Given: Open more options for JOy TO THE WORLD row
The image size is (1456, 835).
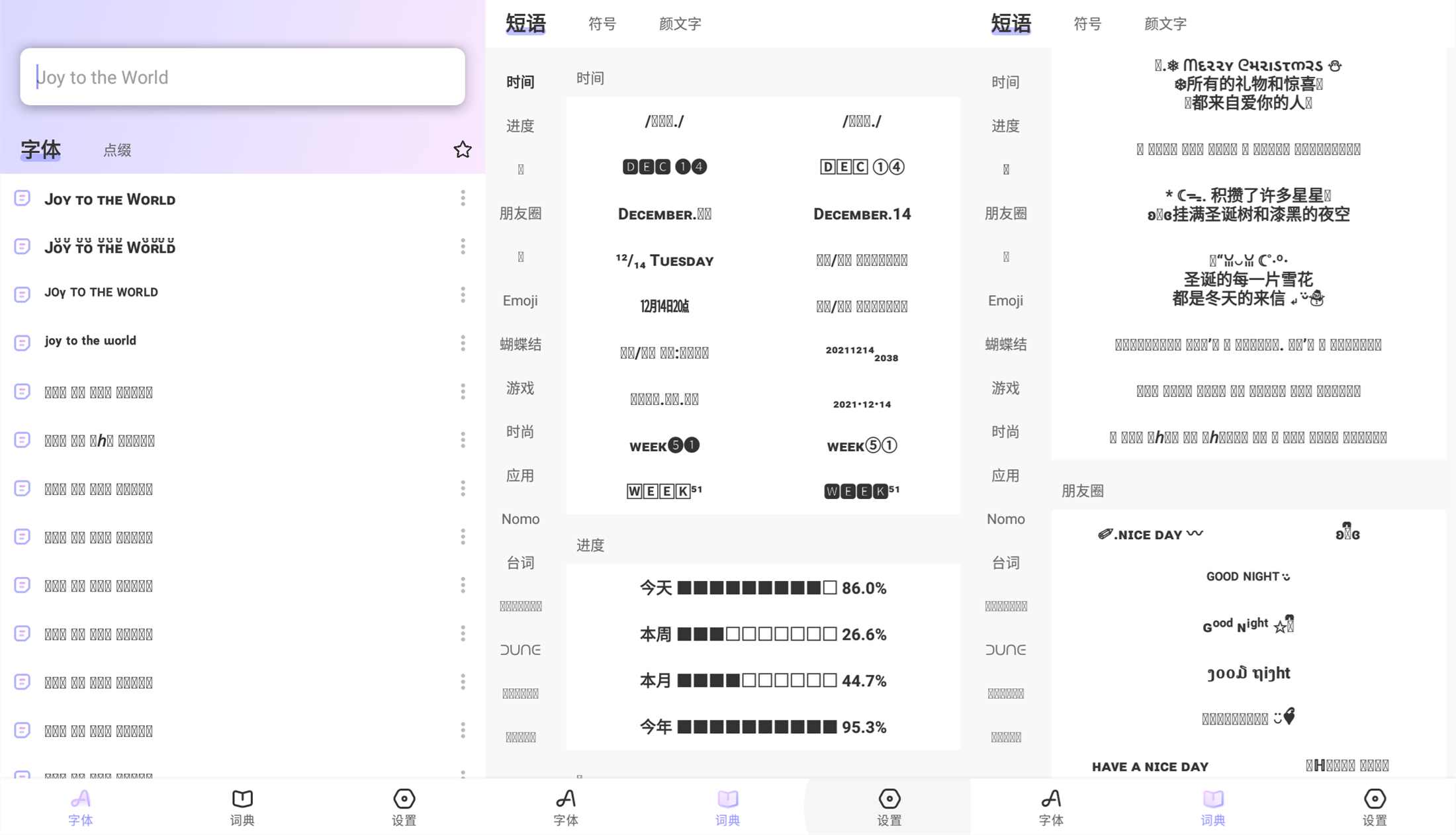Looking at the screenshot, I should click(463, 294).
